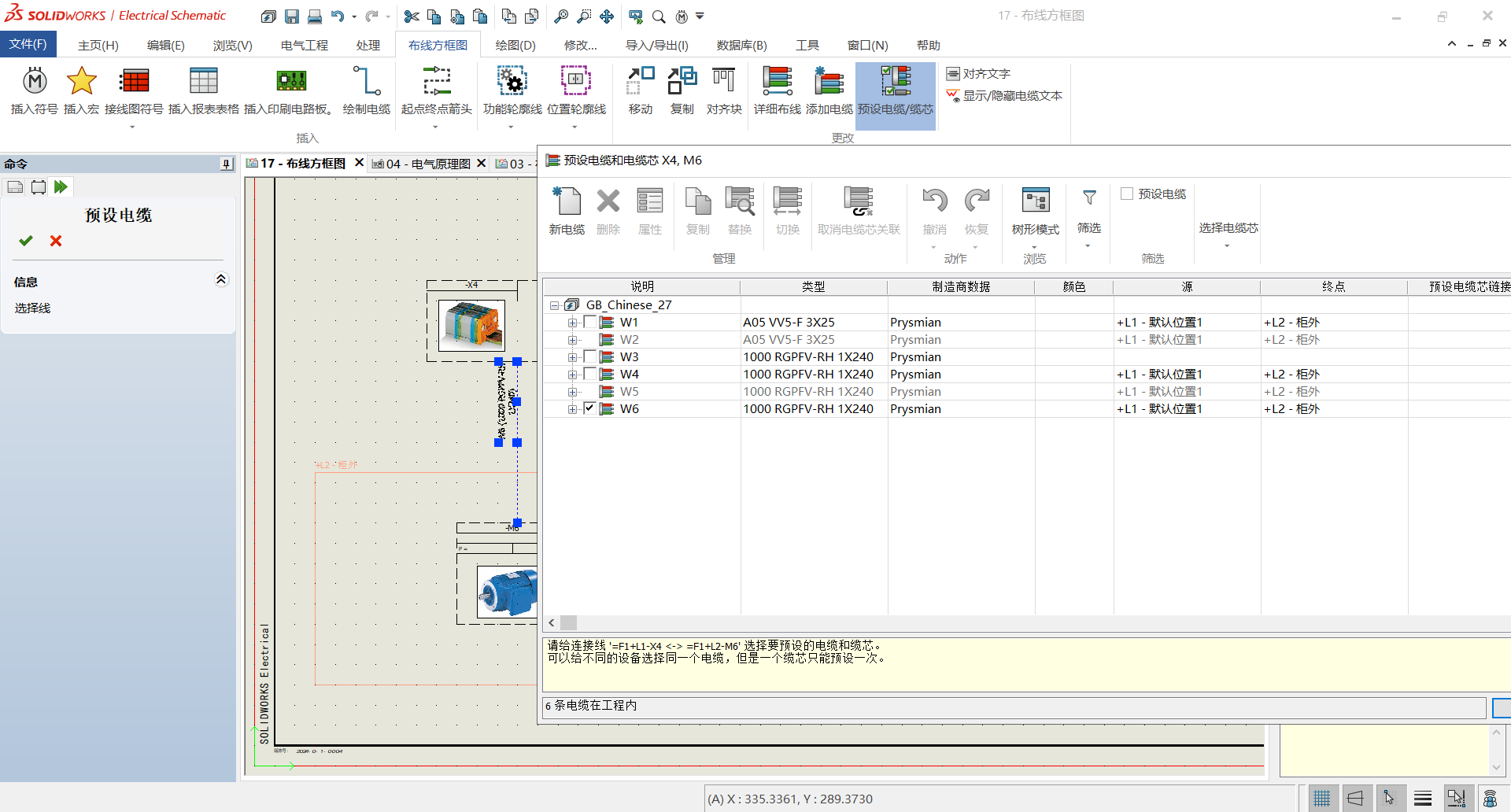Screen dimensions: 1511x812
Task: Click the 终点 column header
Action: click(1334, 287)
